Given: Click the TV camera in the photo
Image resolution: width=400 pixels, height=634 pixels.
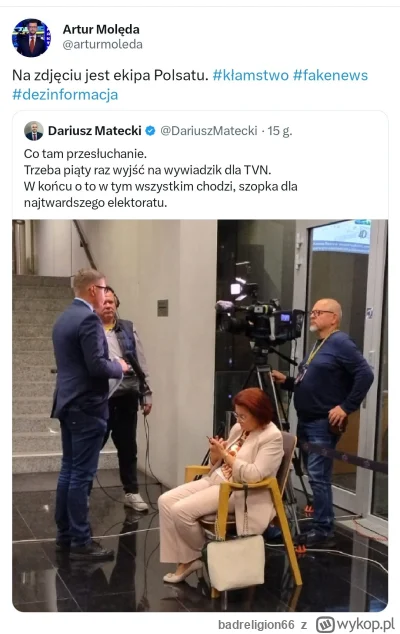Looking at the screenshot, I should (x=260, y=319).
